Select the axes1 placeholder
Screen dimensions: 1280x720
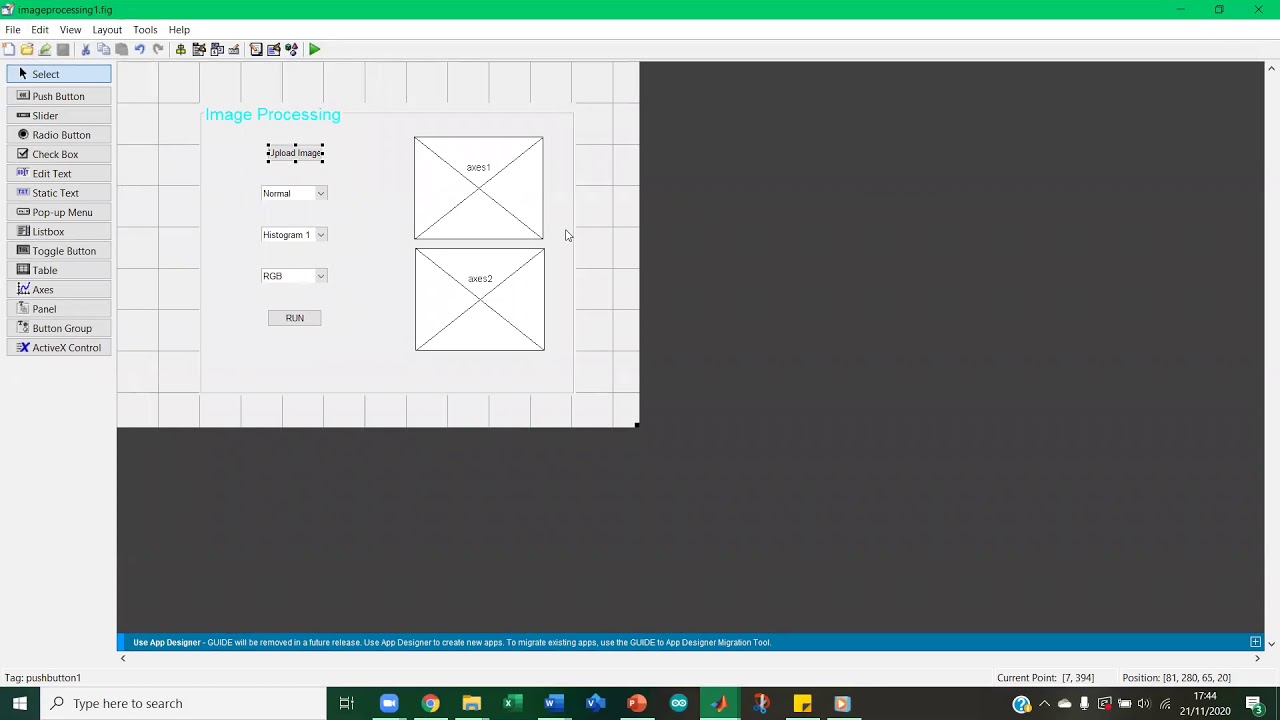479,188
